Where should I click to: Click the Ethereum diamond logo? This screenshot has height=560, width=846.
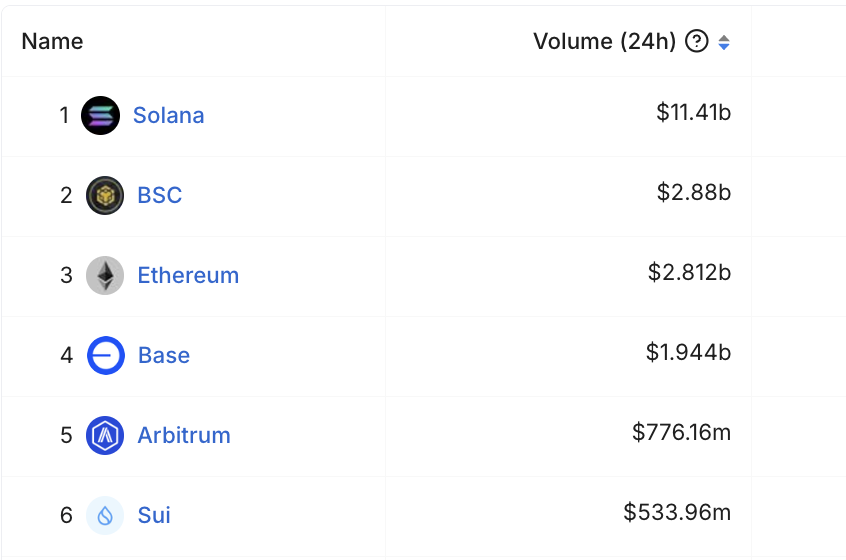click(105, 275)
